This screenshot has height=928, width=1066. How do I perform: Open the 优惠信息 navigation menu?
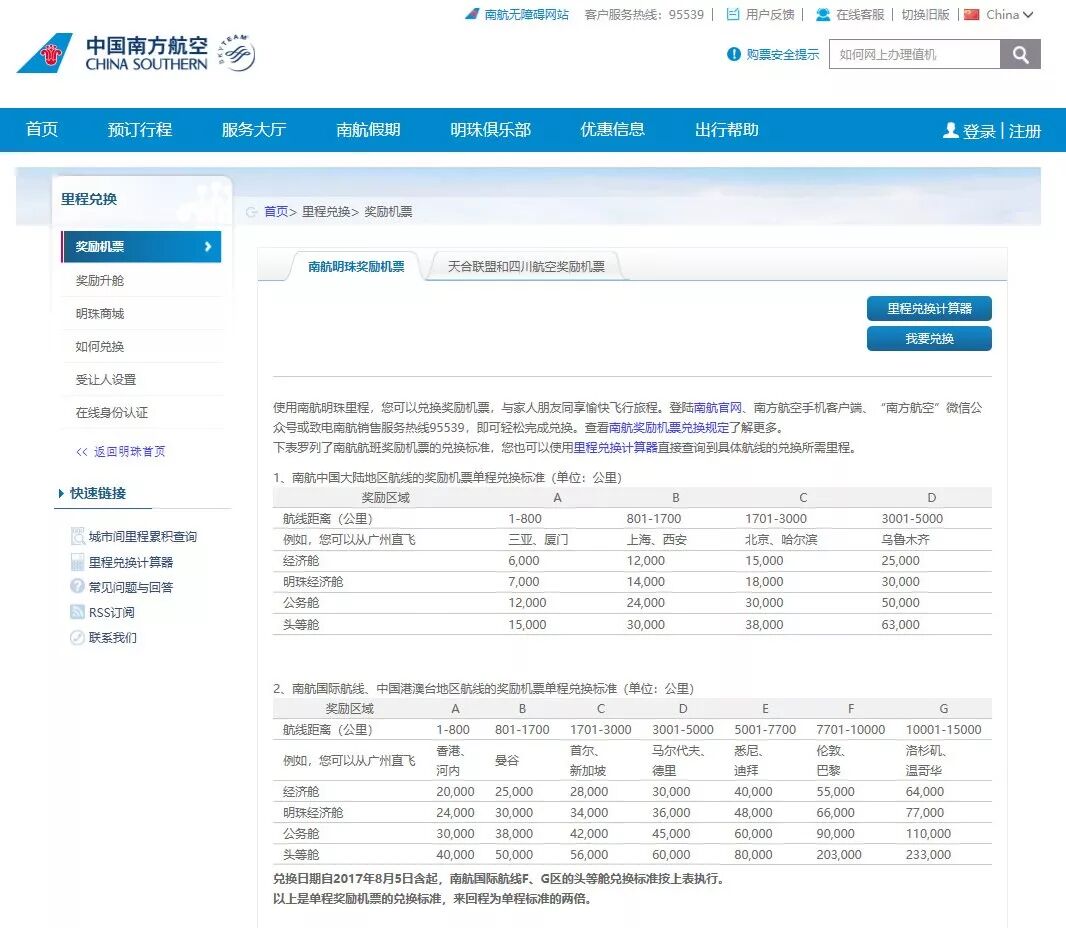[x=612, y=129]
